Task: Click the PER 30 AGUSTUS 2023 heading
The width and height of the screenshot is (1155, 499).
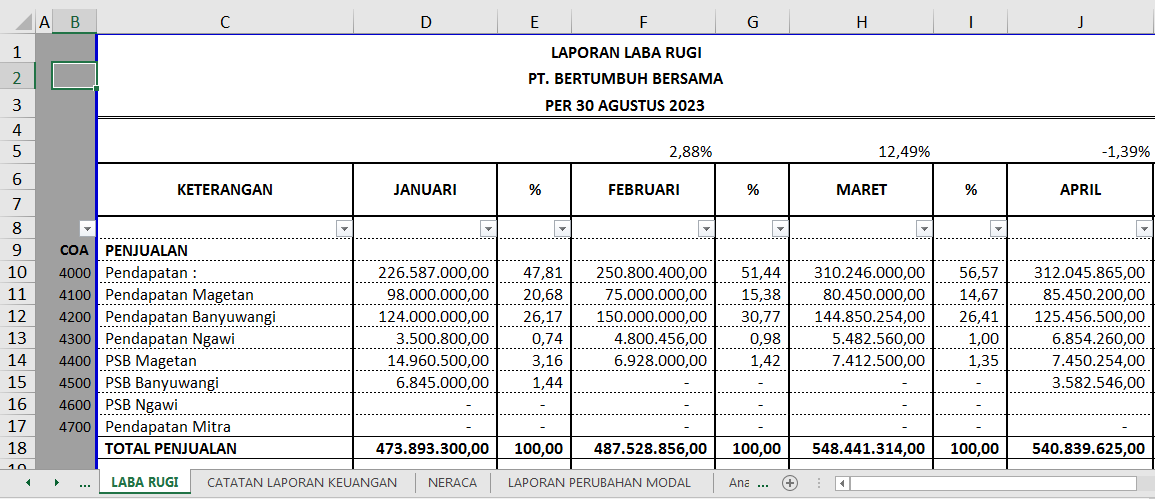Action: tap(626, 105)
